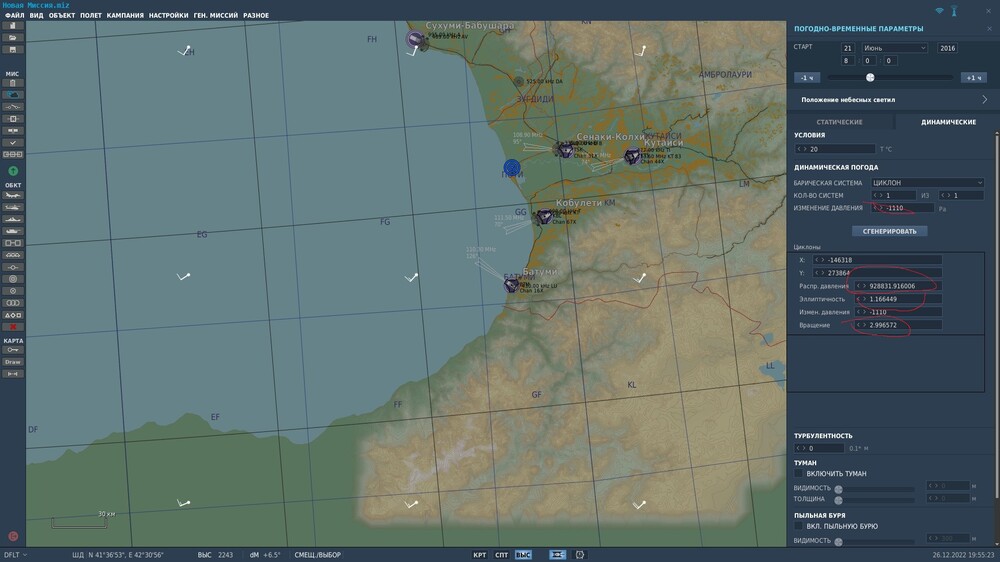Screen dimensions: 1000x562
Task: Click the static object icon
Action: point(13,244)
